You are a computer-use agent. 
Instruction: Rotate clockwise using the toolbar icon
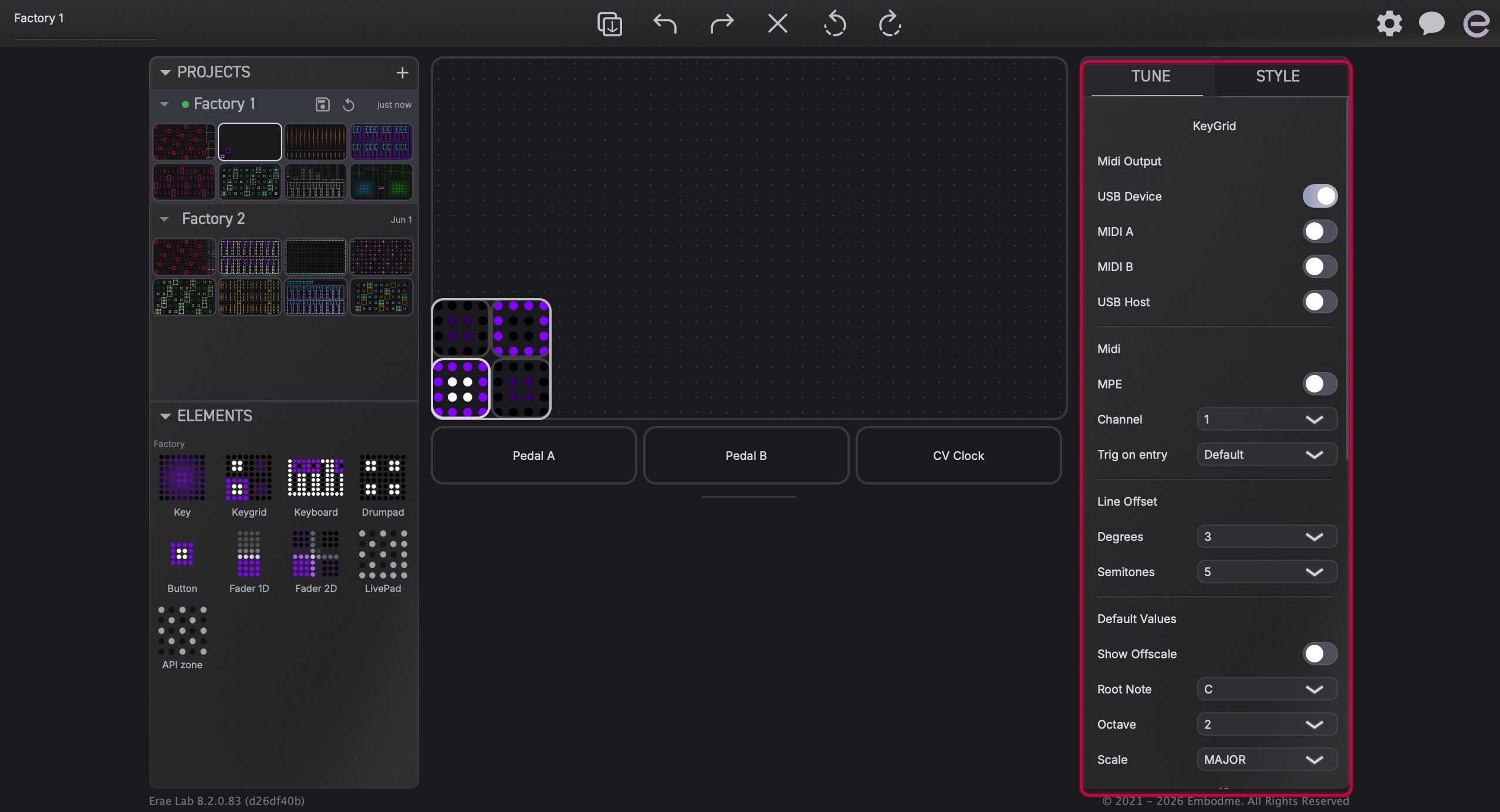tap(890, 24)
